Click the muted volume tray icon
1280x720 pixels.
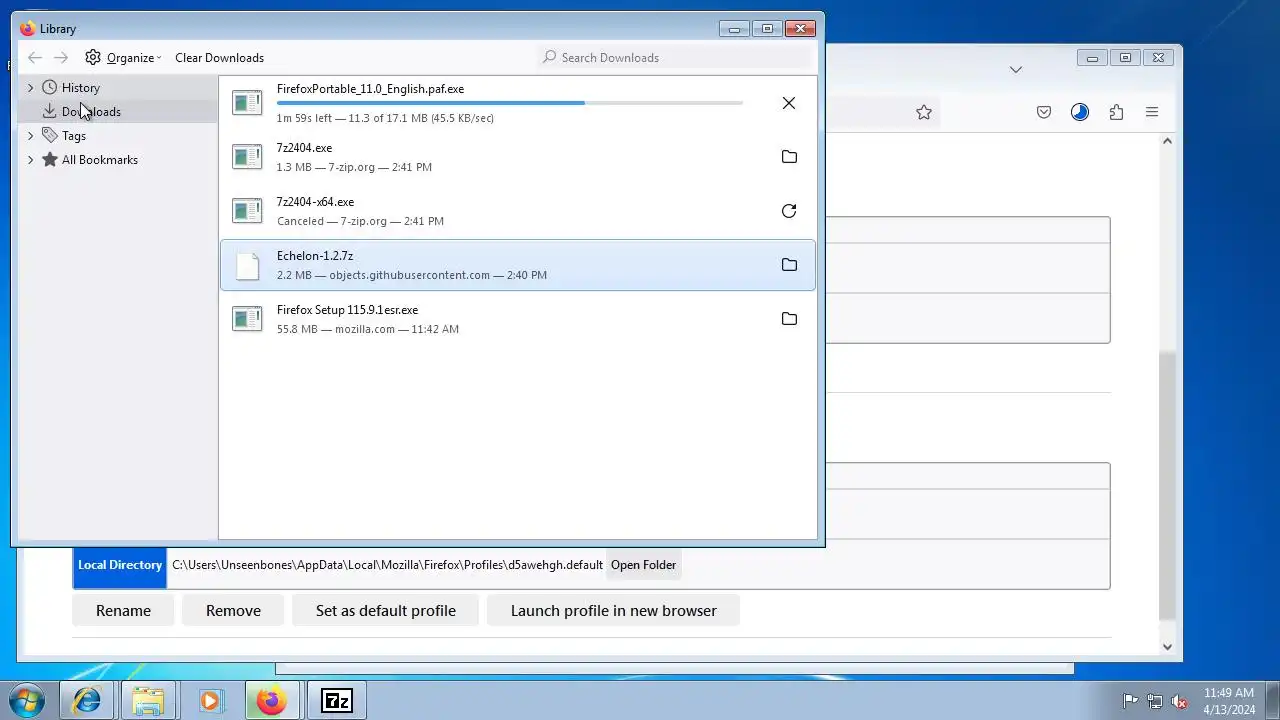tap(1179, 701)
